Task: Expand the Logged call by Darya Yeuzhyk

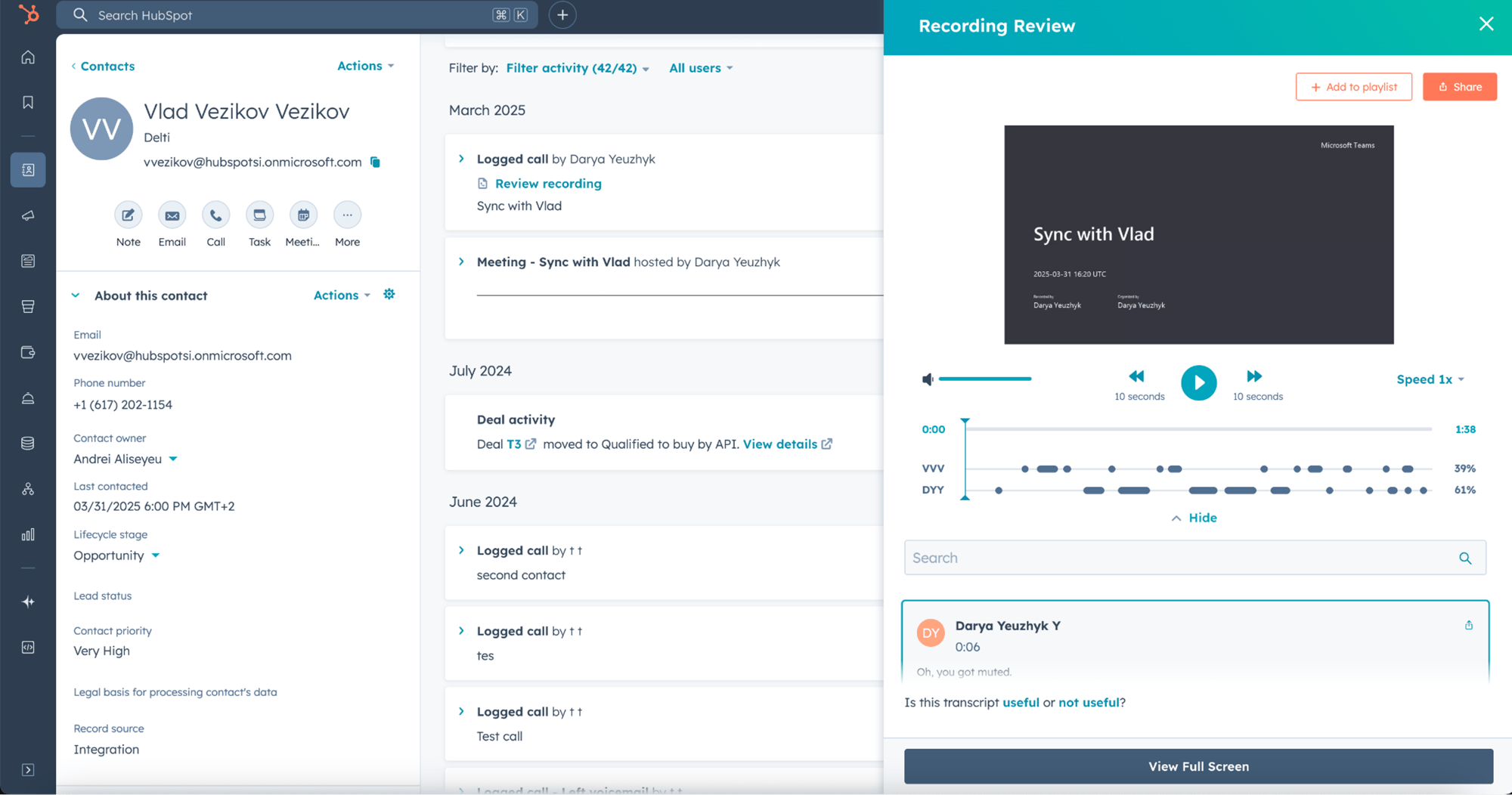Action: [x=462, y=159]
